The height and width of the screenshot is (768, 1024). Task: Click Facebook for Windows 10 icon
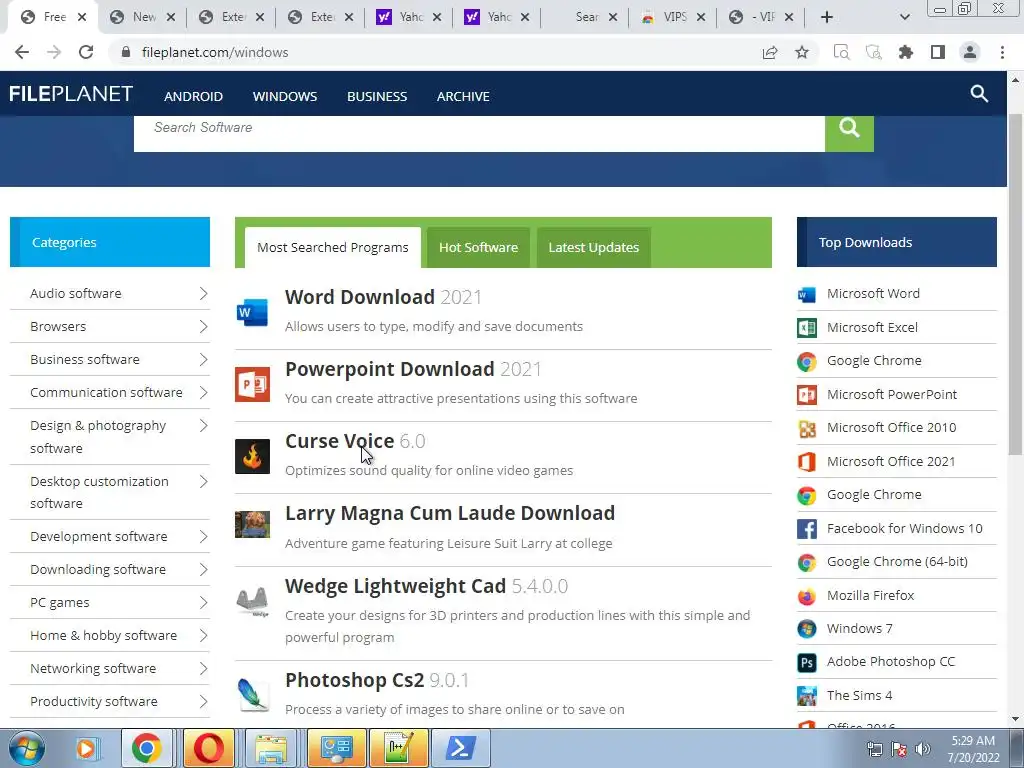(807, 529)
